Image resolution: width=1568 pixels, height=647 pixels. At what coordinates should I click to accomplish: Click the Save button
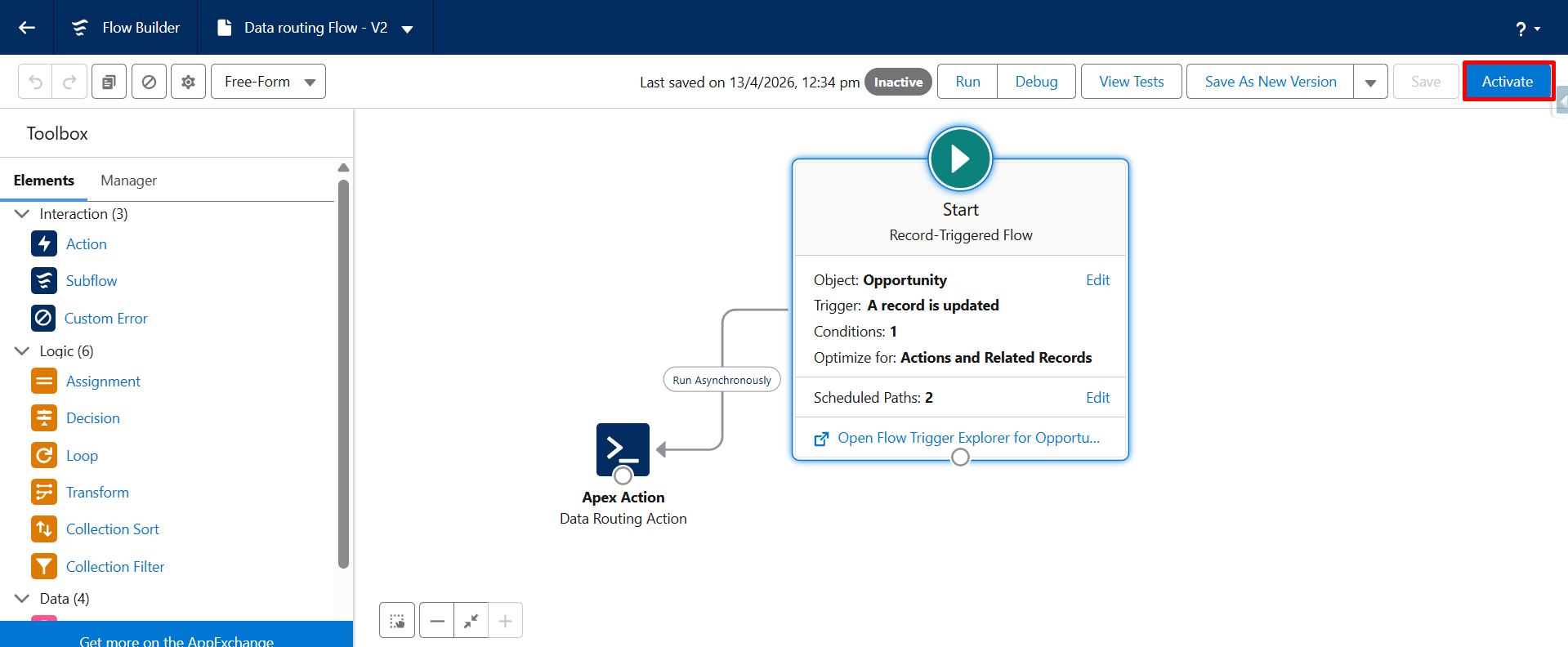(x=1426, y=82)
